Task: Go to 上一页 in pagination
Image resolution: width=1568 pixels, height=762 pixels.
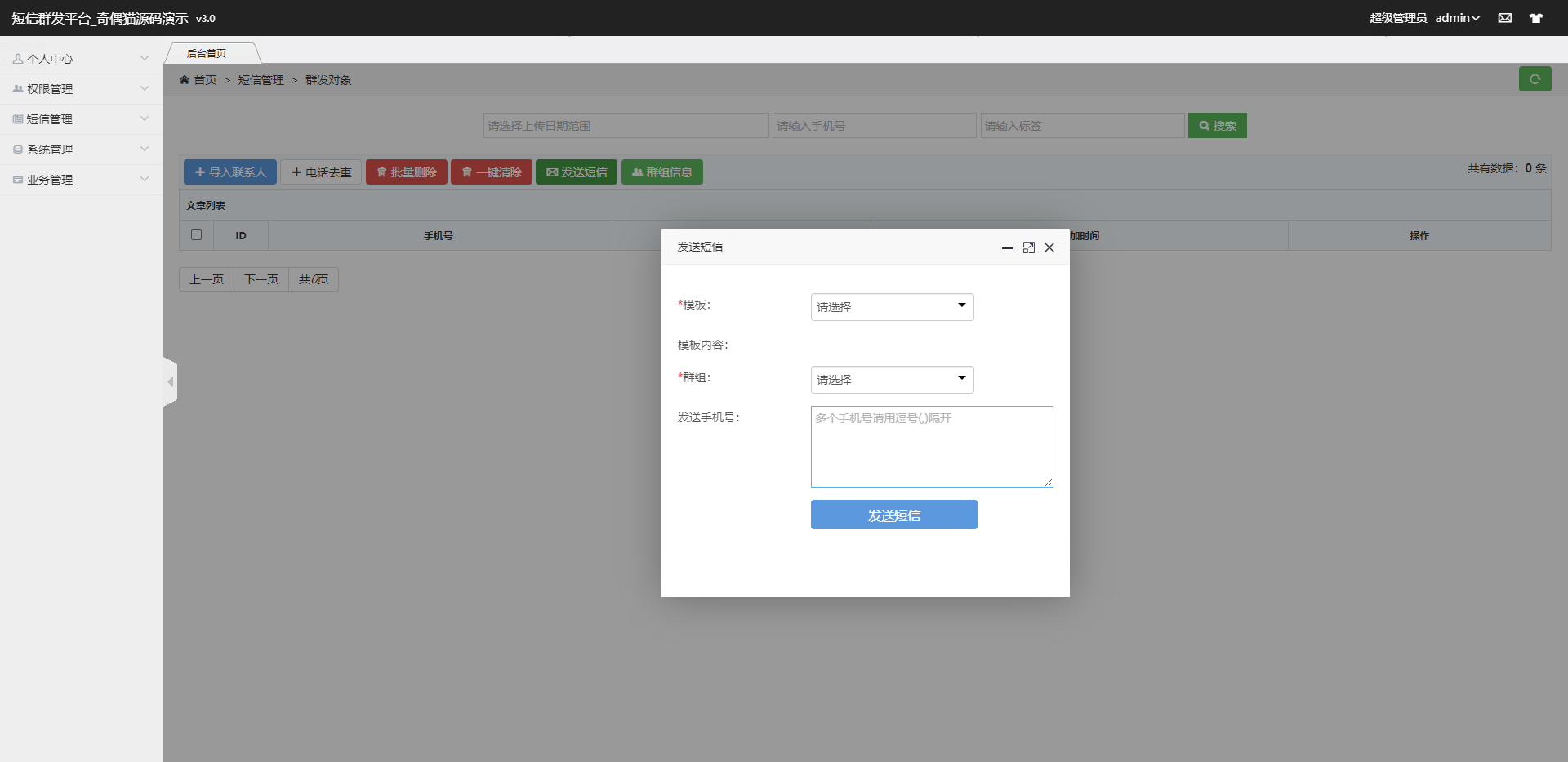Action: (207, 279)
